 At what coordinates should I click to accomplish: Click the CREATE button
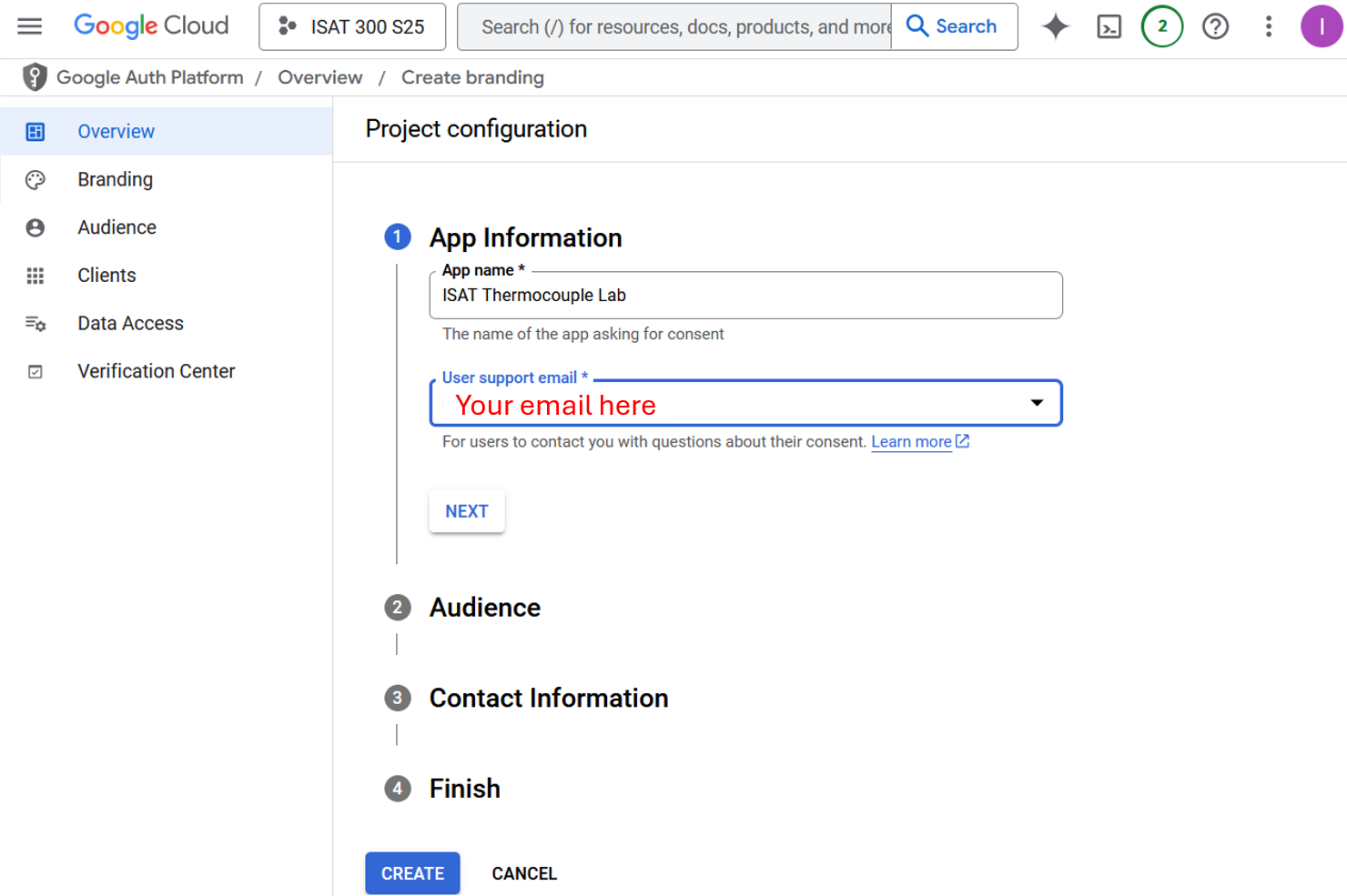[412, 873]
